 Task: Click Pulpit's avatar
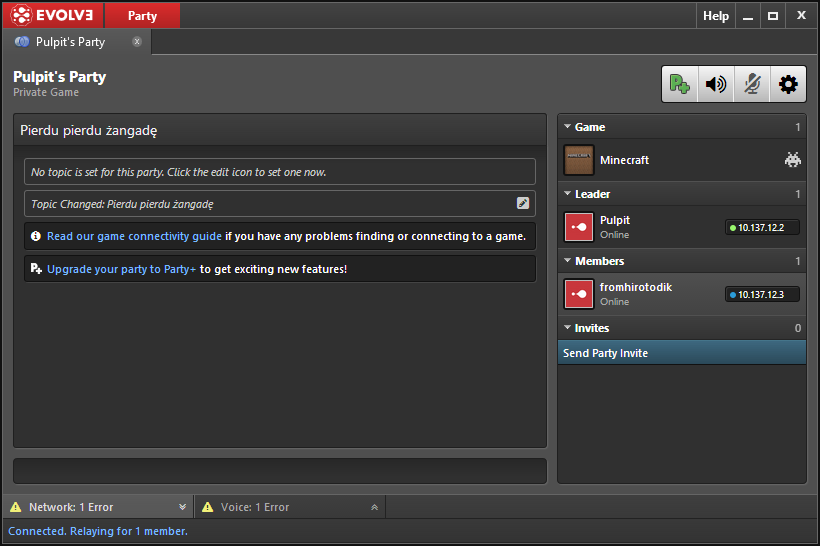(579, 227)
